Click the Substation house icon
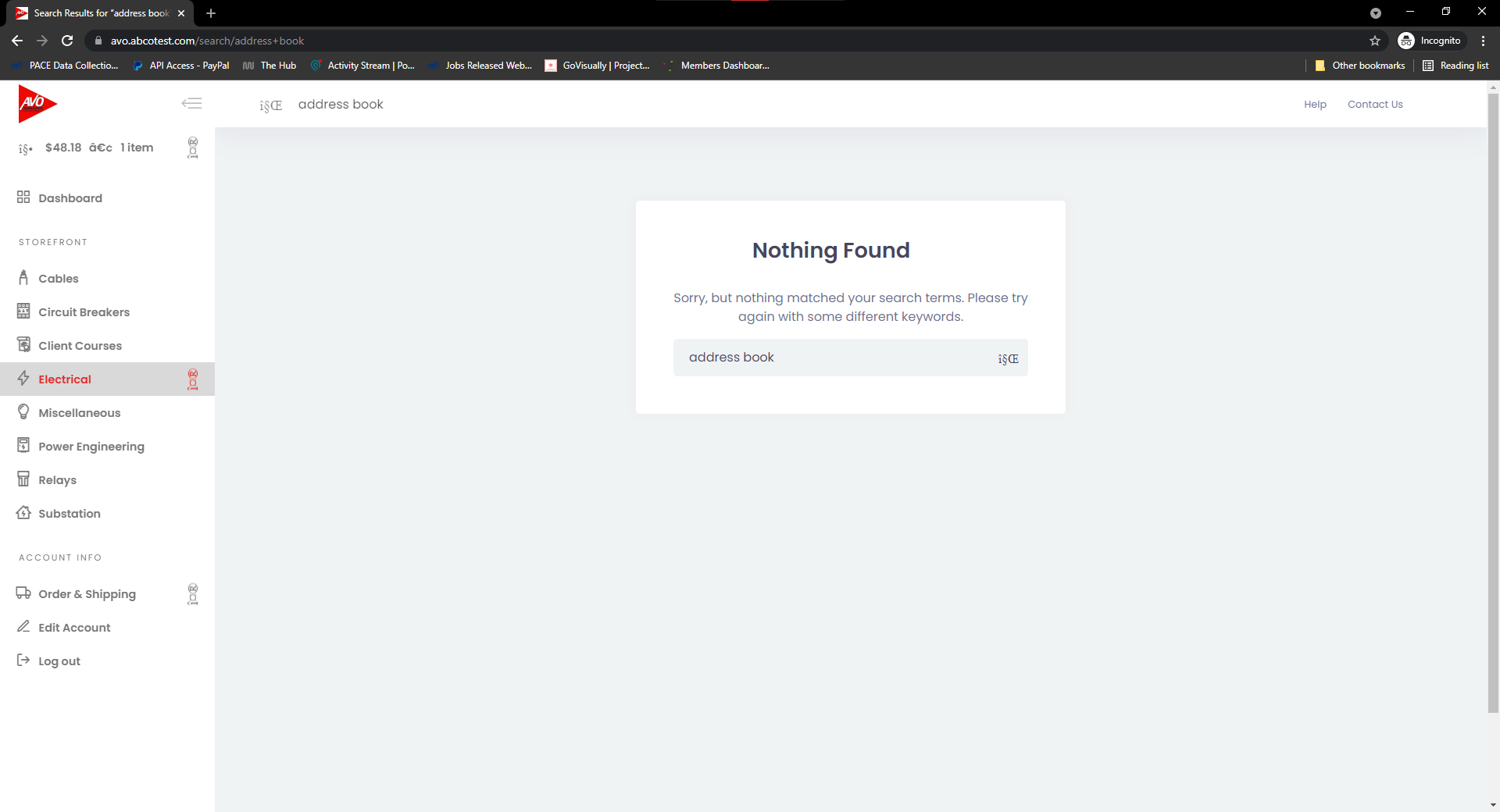The width and height of the screenshot is (1500, 812). point(23,513)
